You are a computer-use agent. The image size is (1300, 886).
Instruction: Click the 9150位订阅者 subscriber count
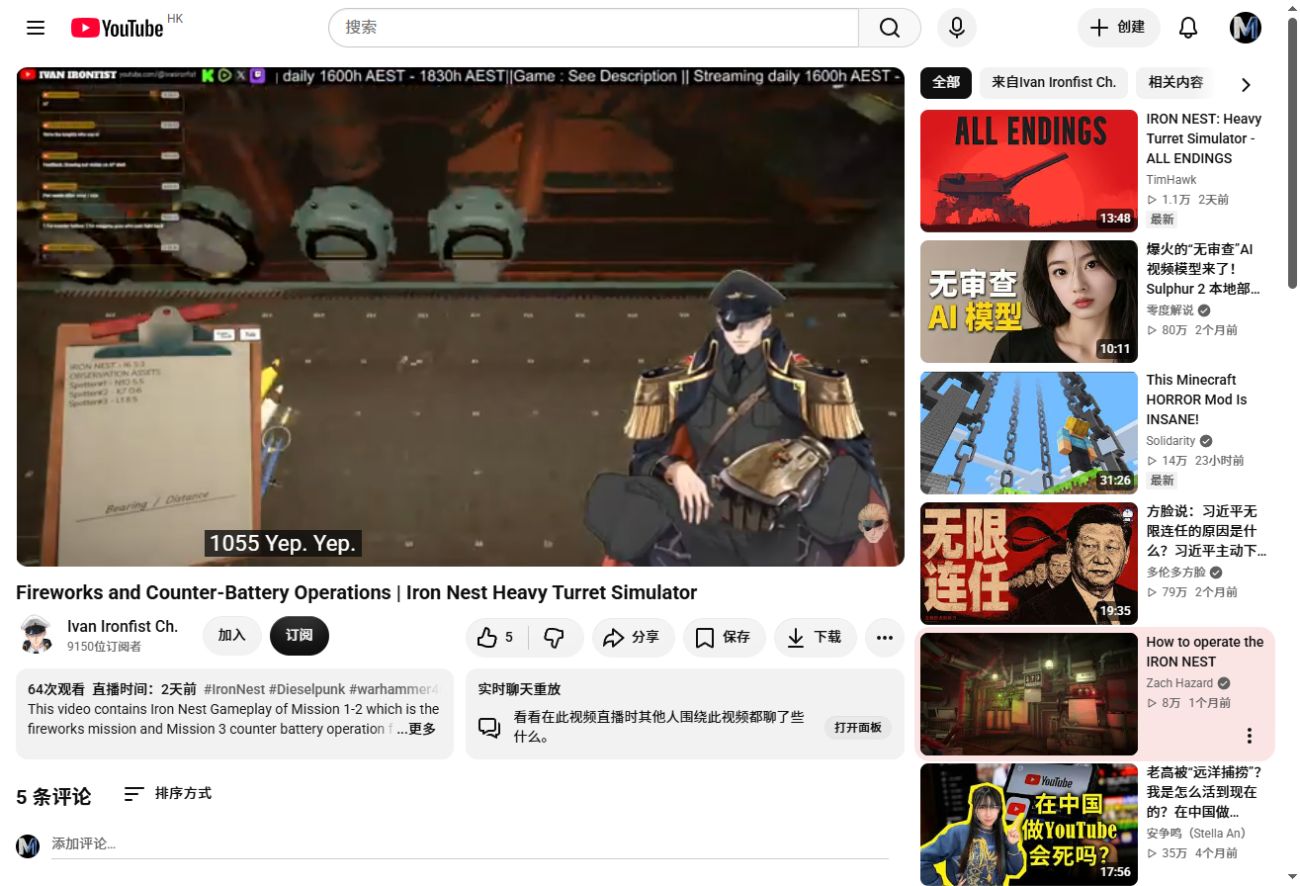pyautogui.click(x=104, y=647)
